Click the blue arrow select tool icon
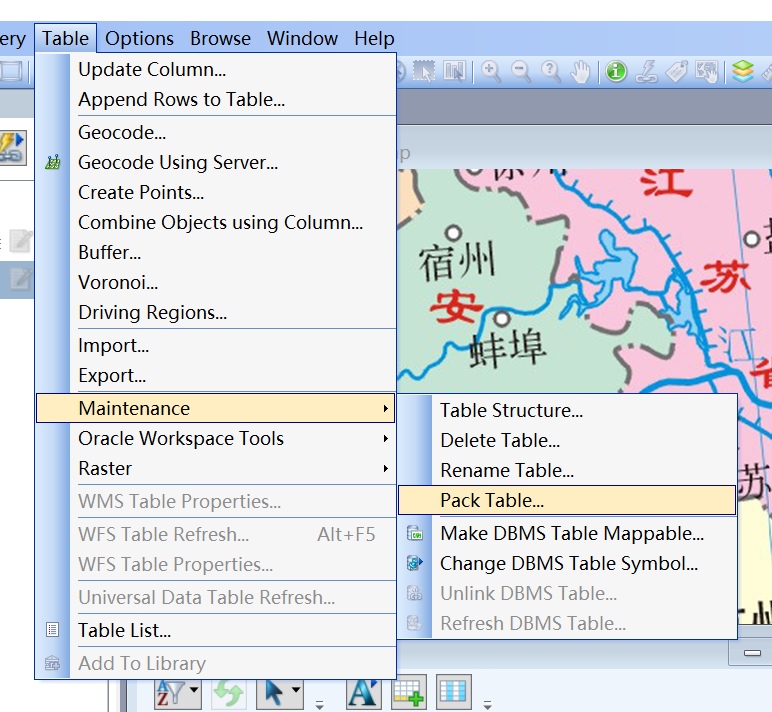 pyautogui.click(x=273, y=693)
